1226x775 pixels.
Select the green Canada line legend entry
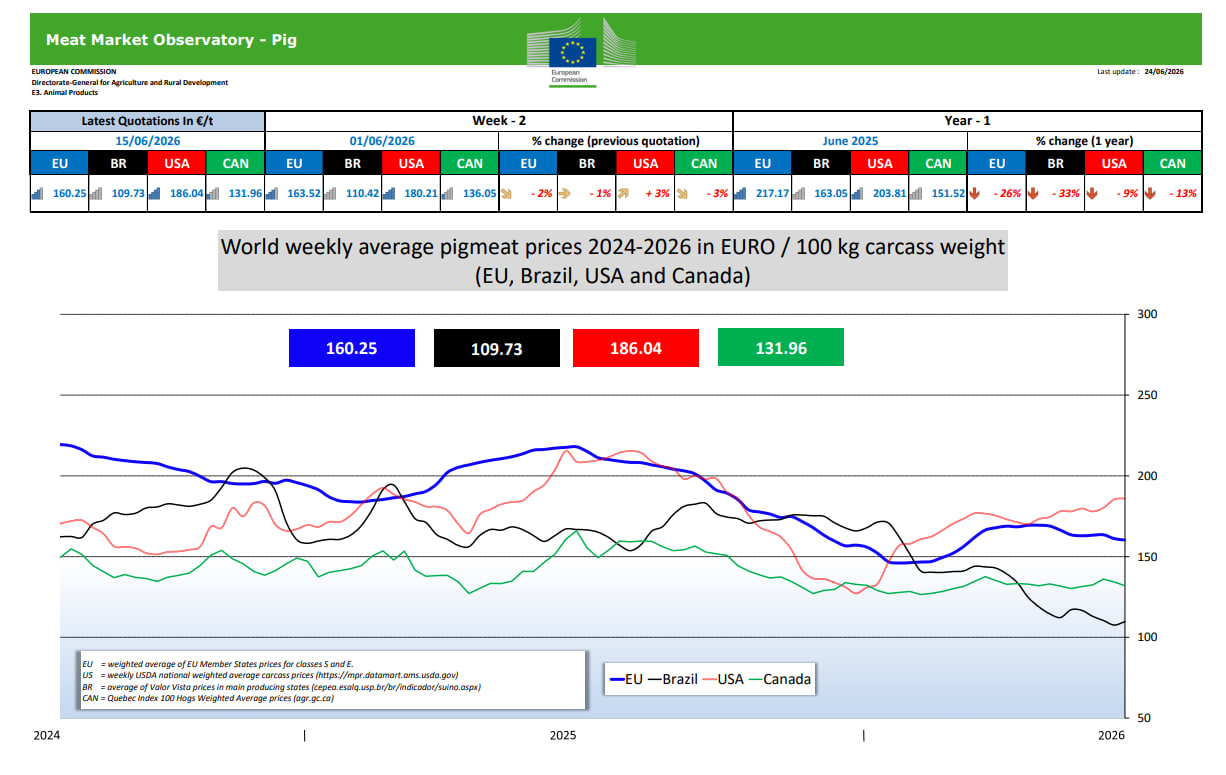click(x=779, y=679)
